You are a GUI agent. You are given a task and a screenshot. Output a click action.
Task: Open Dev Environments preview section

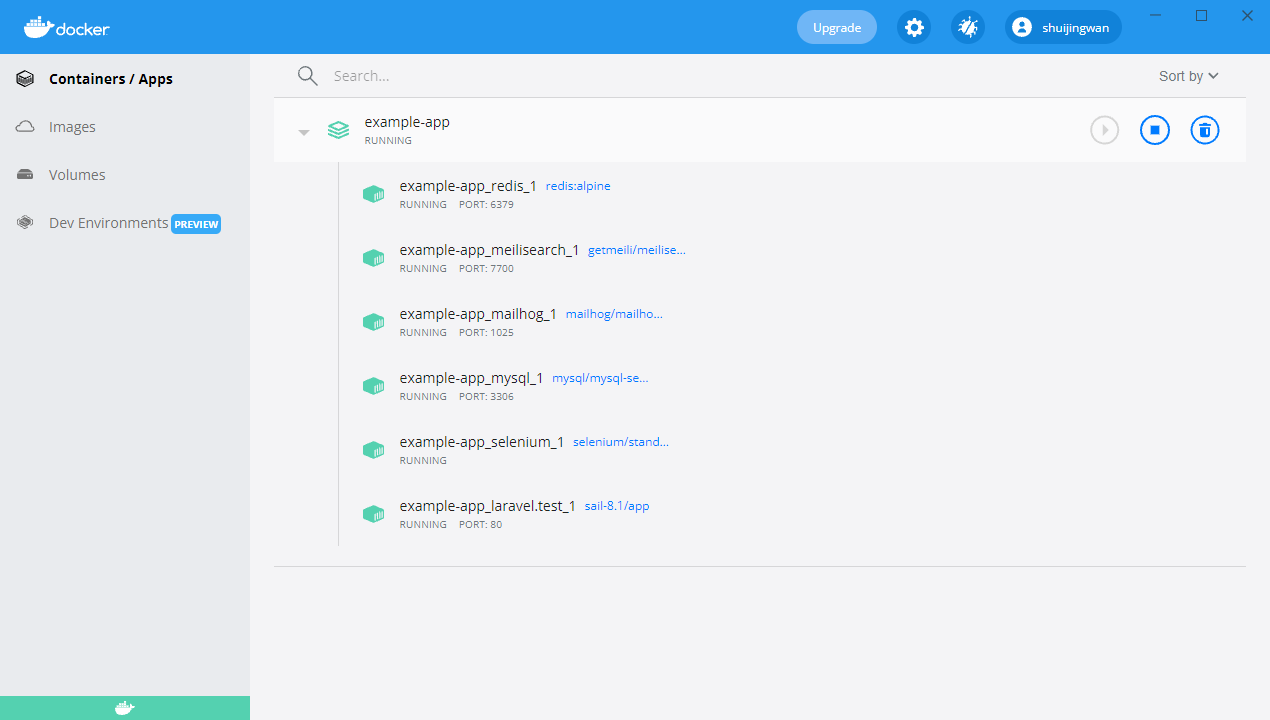(x=108, y=223)
